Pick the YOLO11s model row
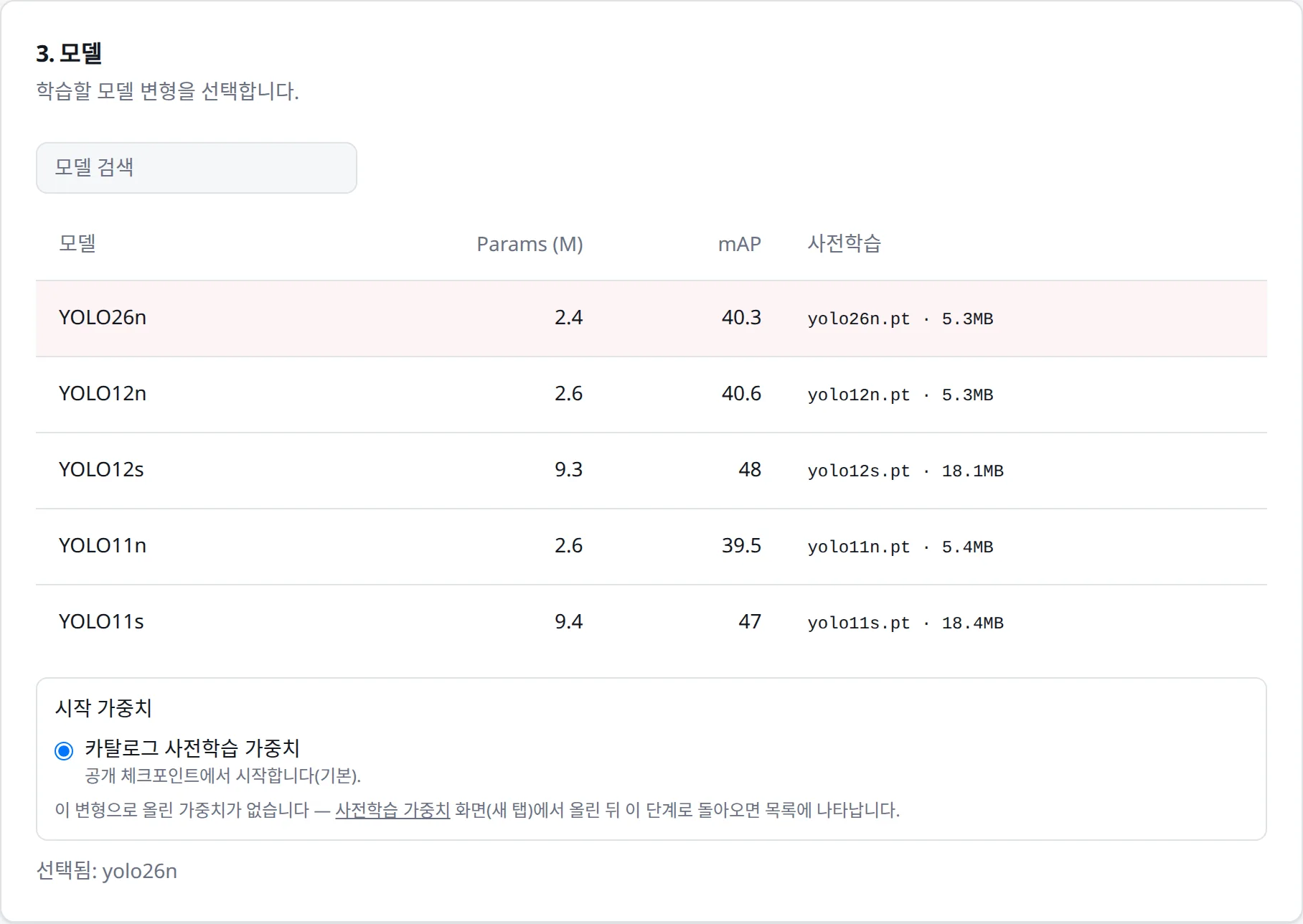Image resolution: width=1303 pixels, height=924 pixels. pyautogui.click(x=651, y=623)
